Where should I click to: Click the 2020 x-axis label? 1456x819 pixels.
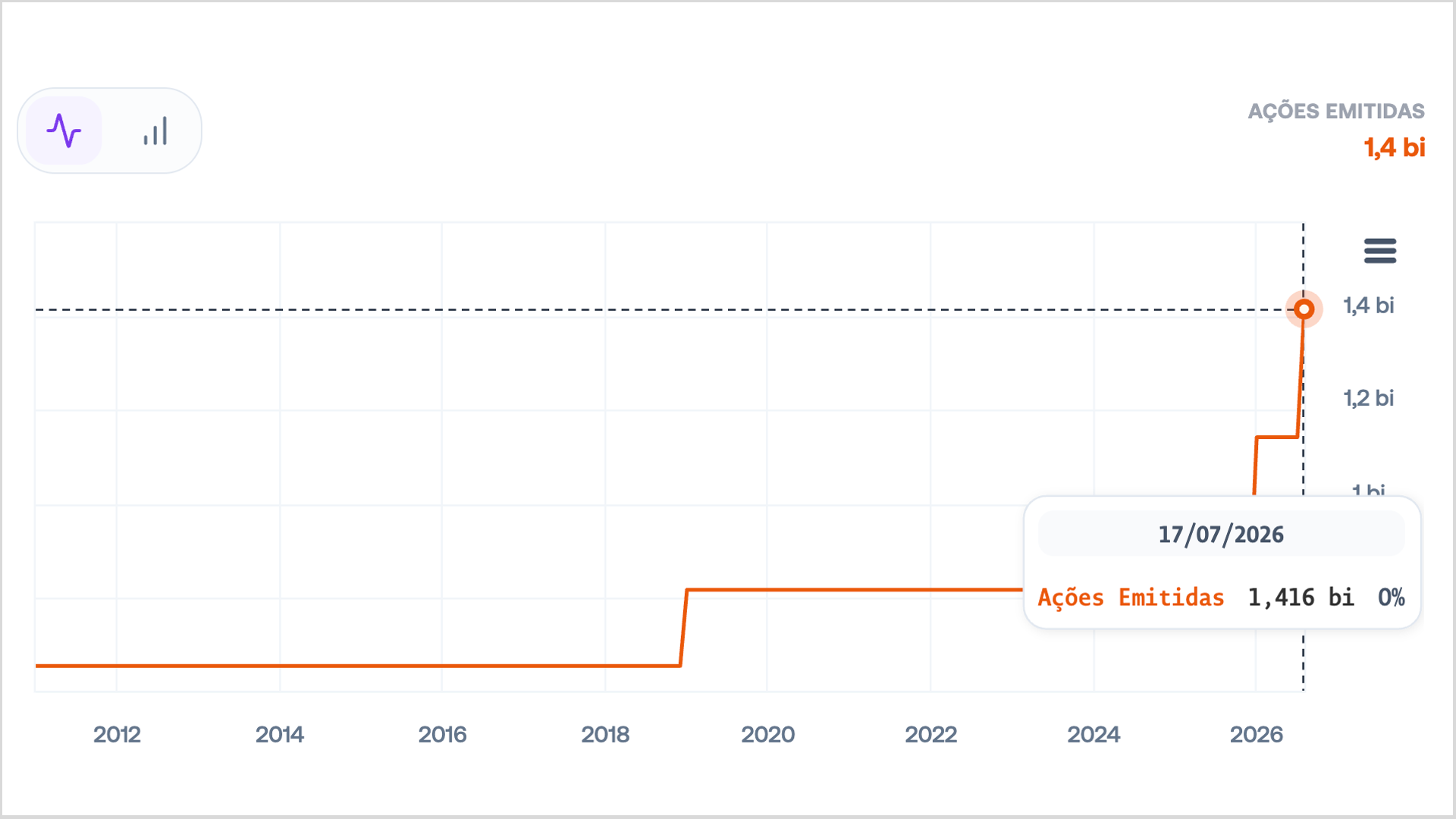[x=768, y=734]
